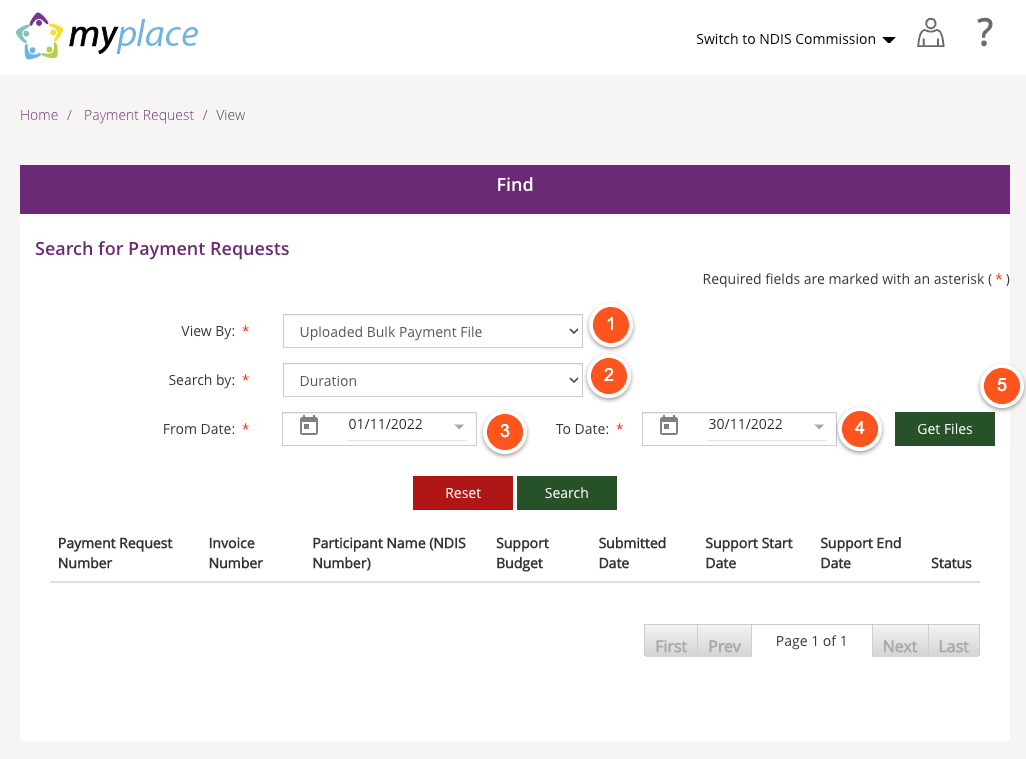The width and height of the screenshot is (1026, 759).
Task: Click the Get Files button
Action: pyautogui.click(x=944, y=429)
